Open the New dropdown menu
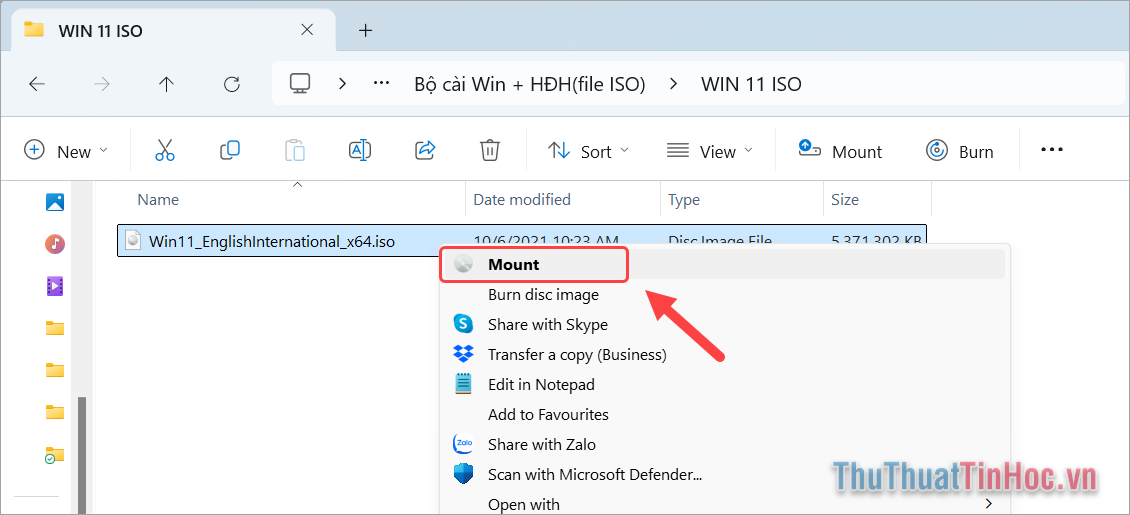1130x515 pixels. pyautogui.click(x=66, y=151)
